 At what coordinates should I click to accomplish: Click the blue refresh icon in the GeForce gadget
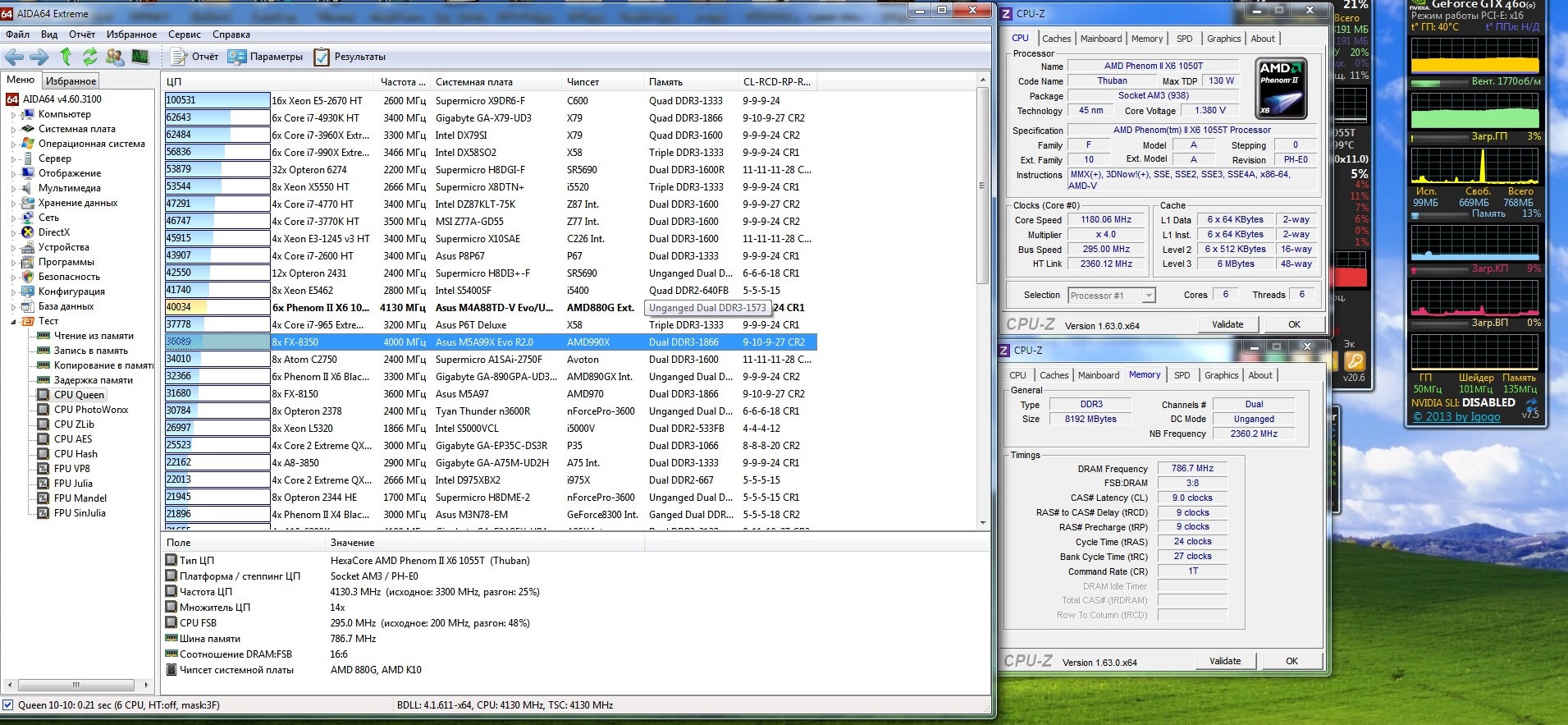[x=1531, y=403]
